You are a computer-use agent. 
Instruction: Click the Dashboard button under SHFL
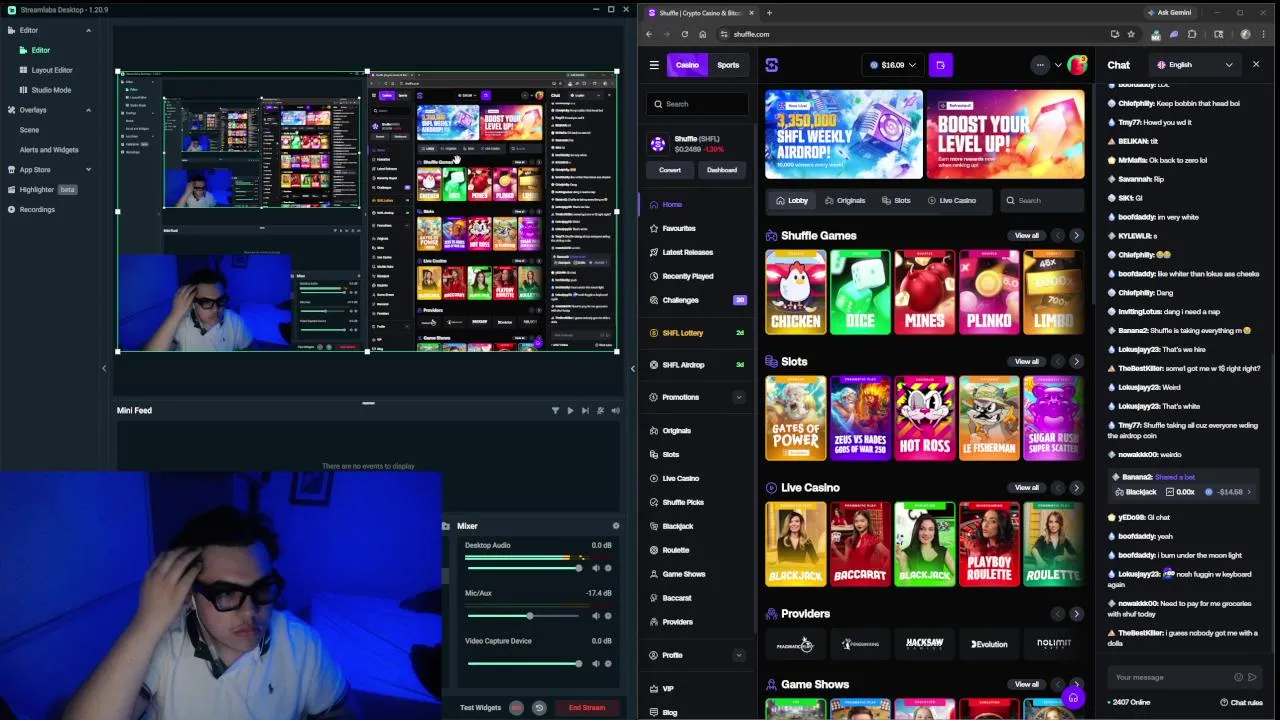pyautogui.click(x=721, y=170)
